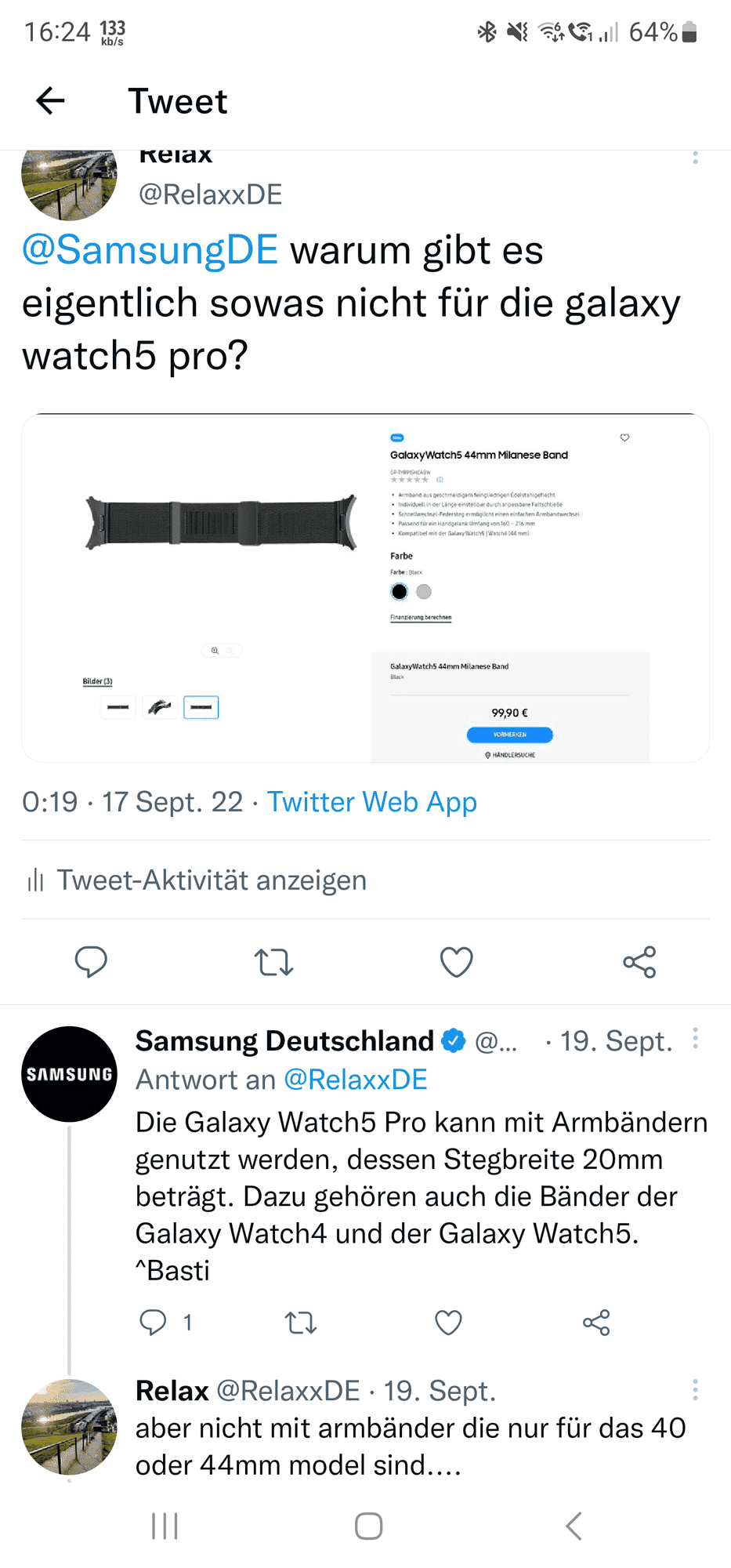Retweet Samsung Deutschland's reply
Screen dimensions: 731x1568
(x=300, y=1323)
